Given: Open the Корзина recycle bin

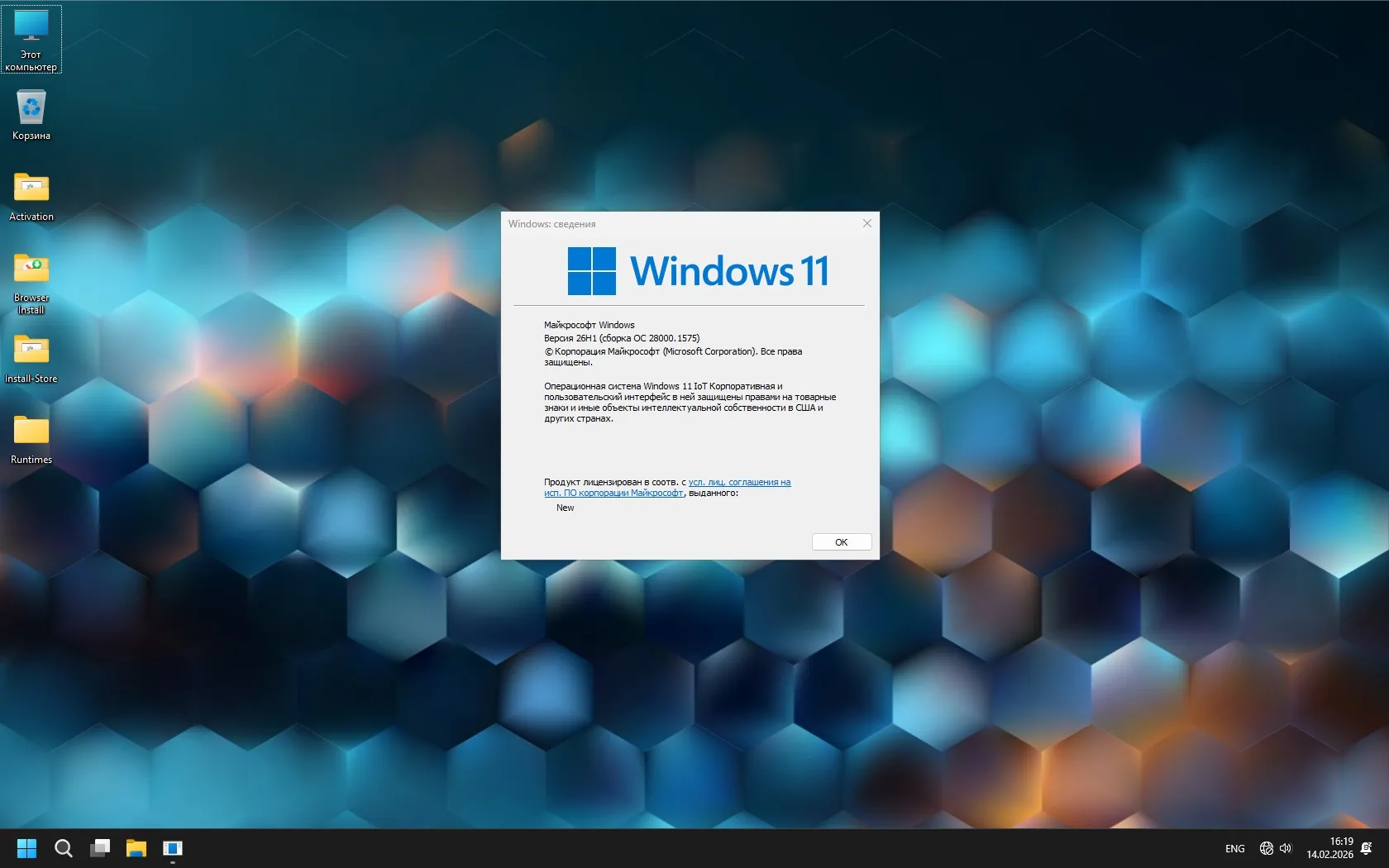Looking at the screenshot, I should [31, 112].
